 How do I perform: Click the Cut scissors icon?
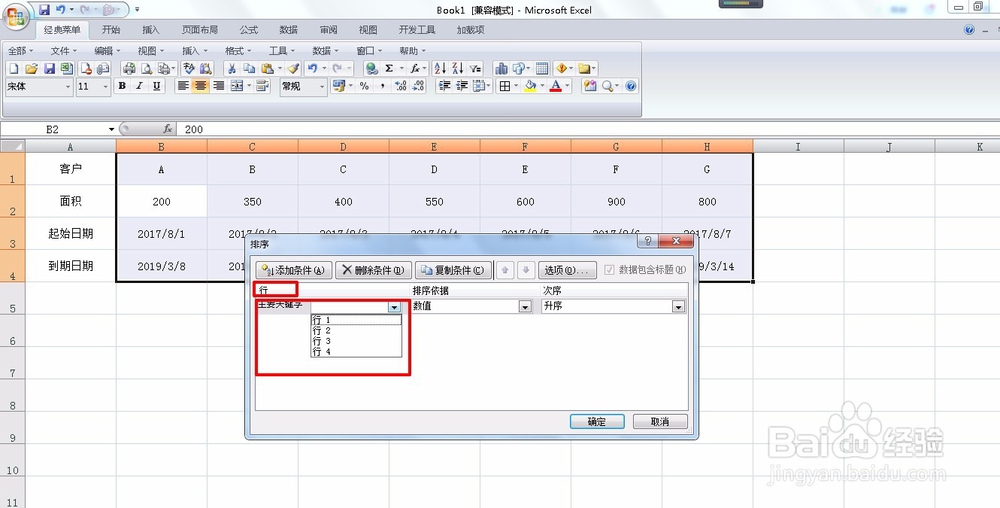(x=232, y=69)
